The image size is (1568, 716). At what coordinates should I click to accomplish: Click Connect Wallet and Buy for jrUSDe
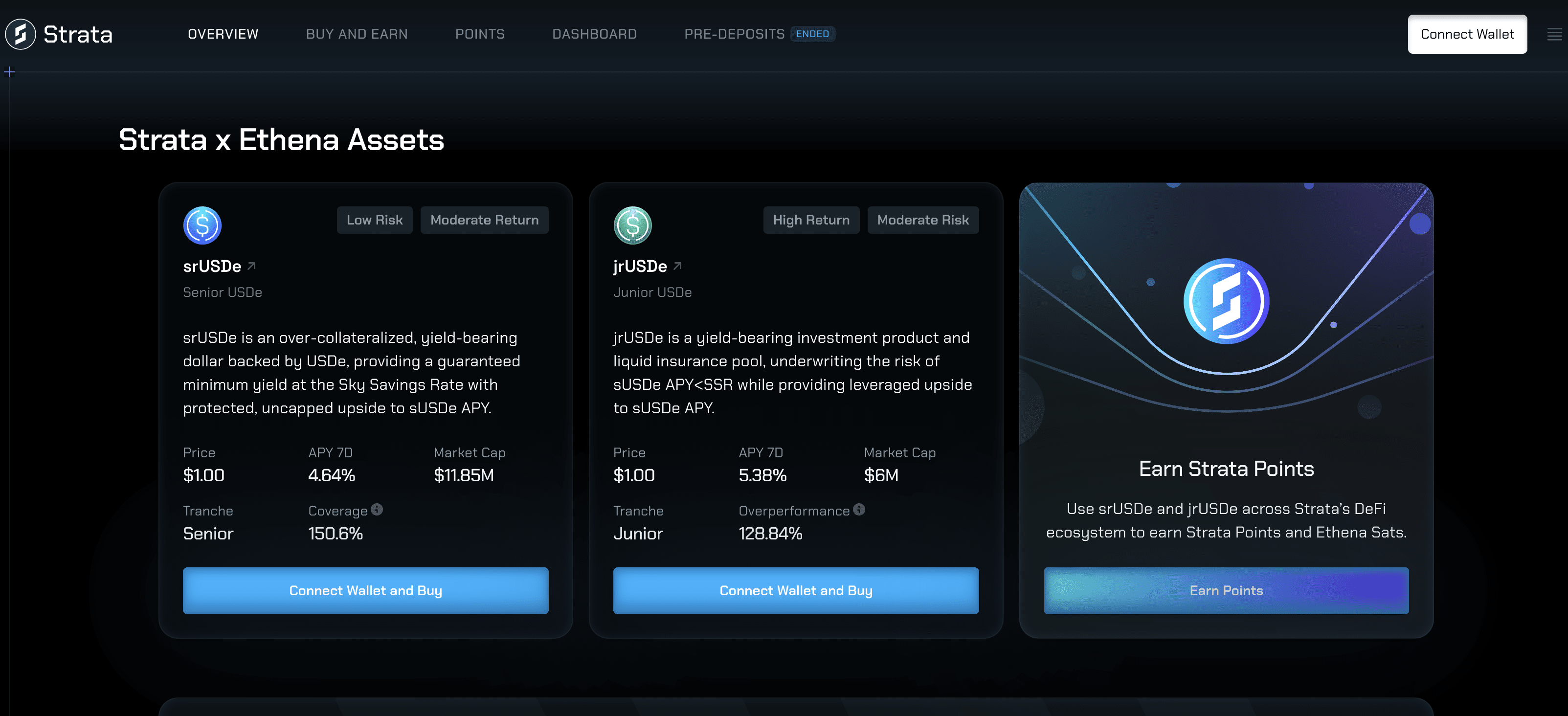pyautogui.click(x=796, y=591)
